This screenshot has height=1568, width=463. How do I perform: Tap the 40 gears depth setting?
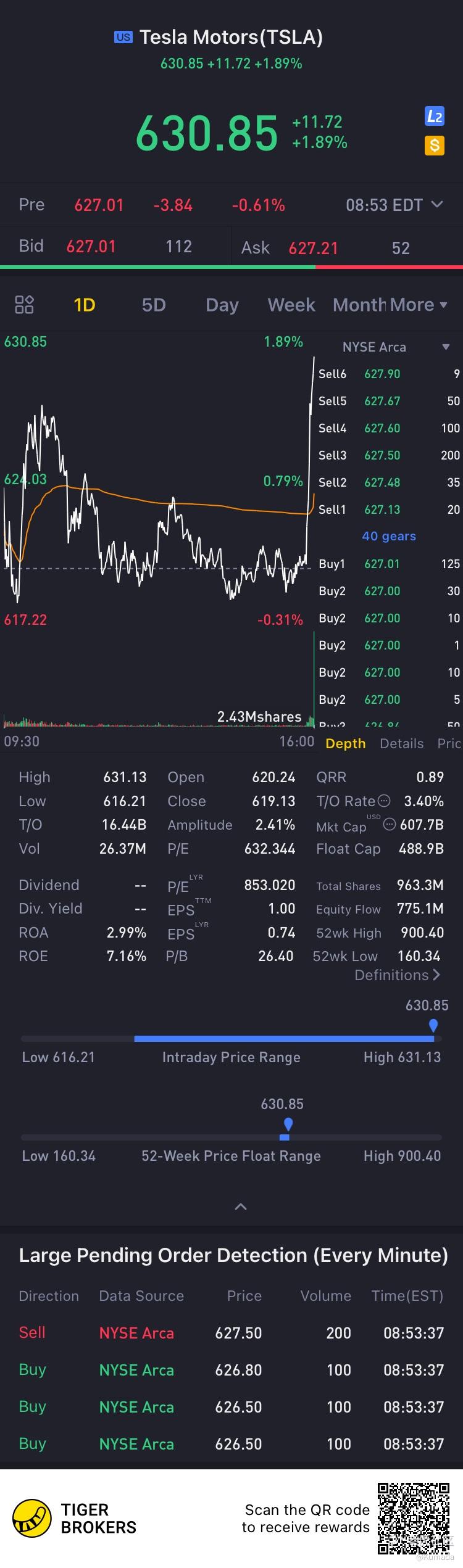click(389, 536)
